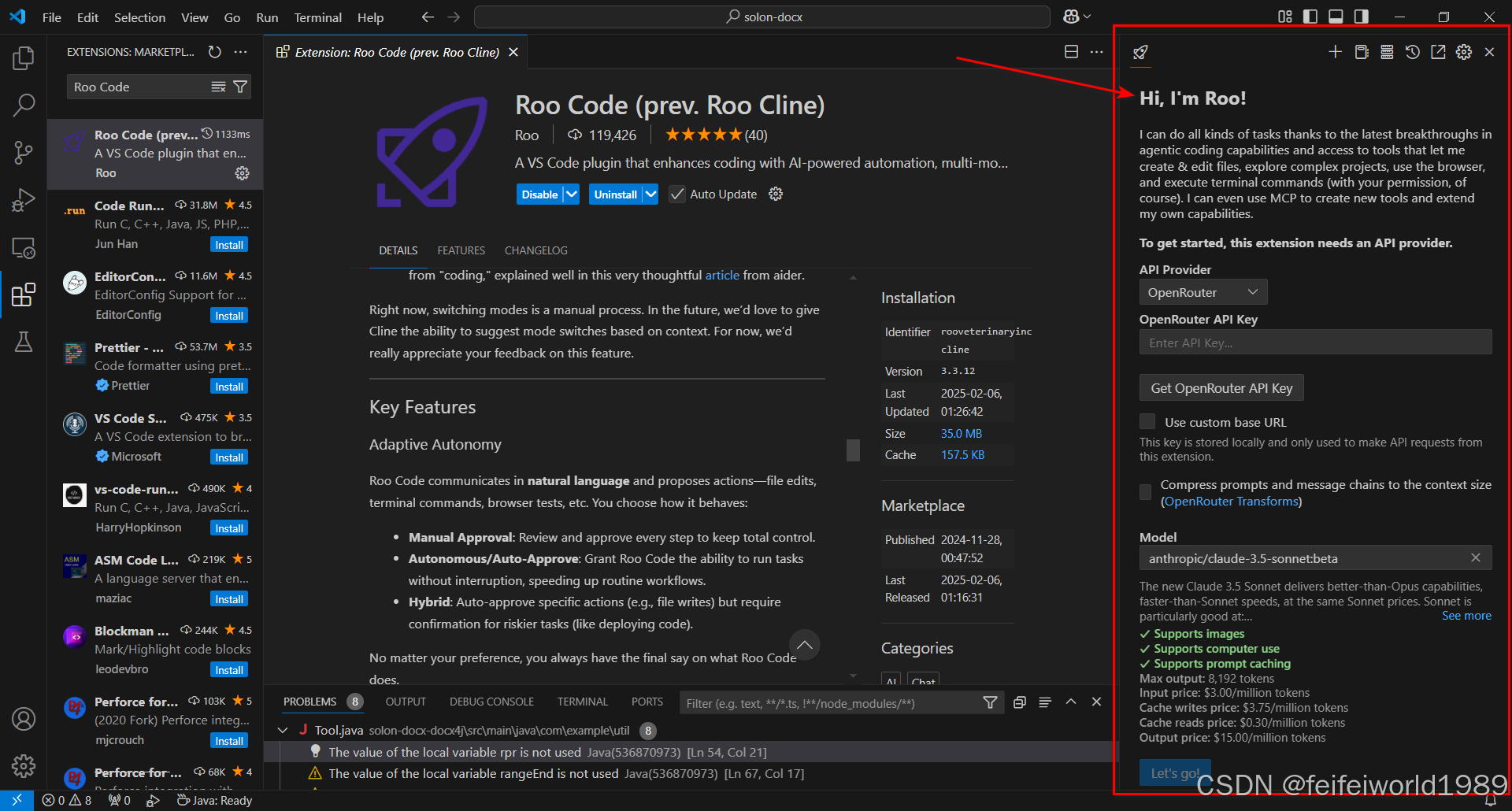Toggle bottom panel layout icon
This screenshot has width=1512, height=811.
coord(1336,17)
